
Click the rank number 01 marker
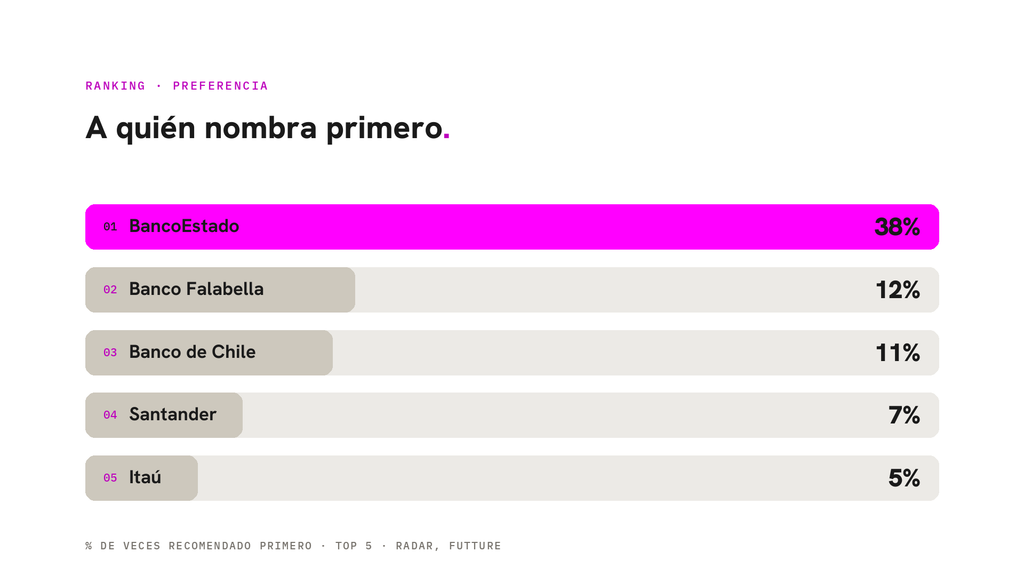pyautogui.click(x=110, y=227)
